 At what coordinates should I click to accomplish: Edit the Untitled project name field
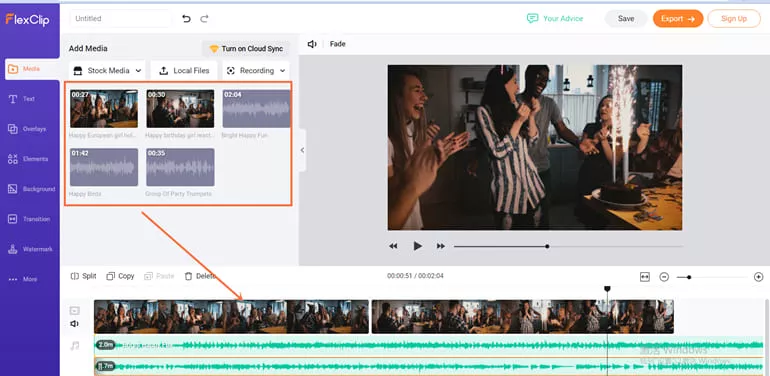click(x=121, y=19)
